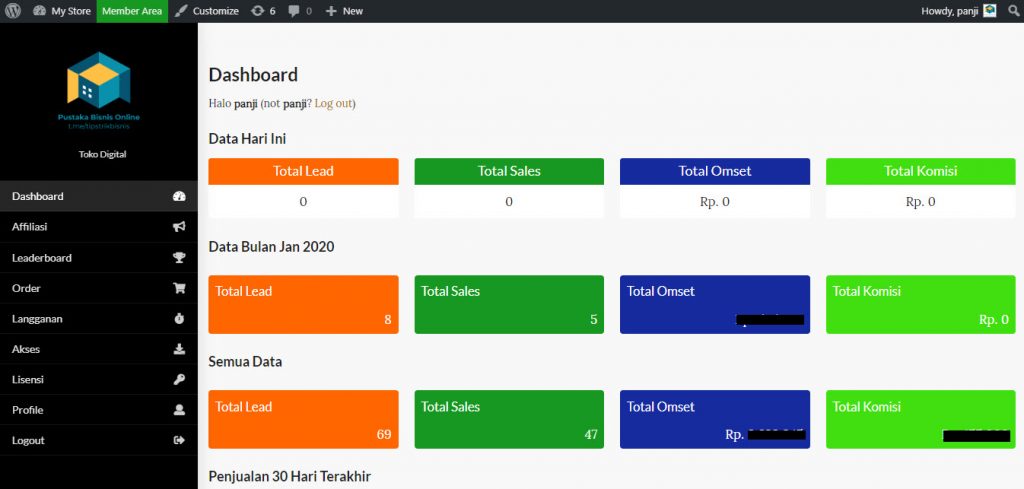Viewport: 1024px width, 489px height.
Task: Select Lisensi in the sidebar
Action: (99, 379)
